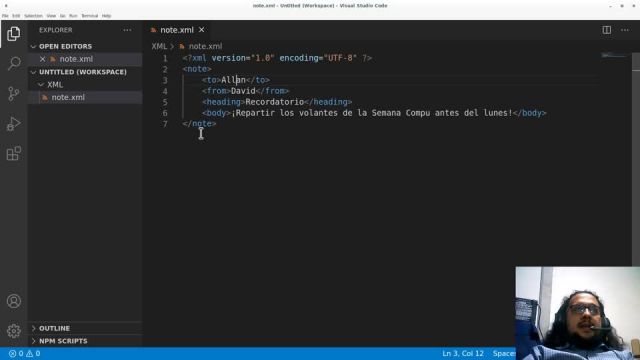Select note.xml under the XML folder
The width and height of the screenshot is (640, 360).
click(x=85, y=98)
